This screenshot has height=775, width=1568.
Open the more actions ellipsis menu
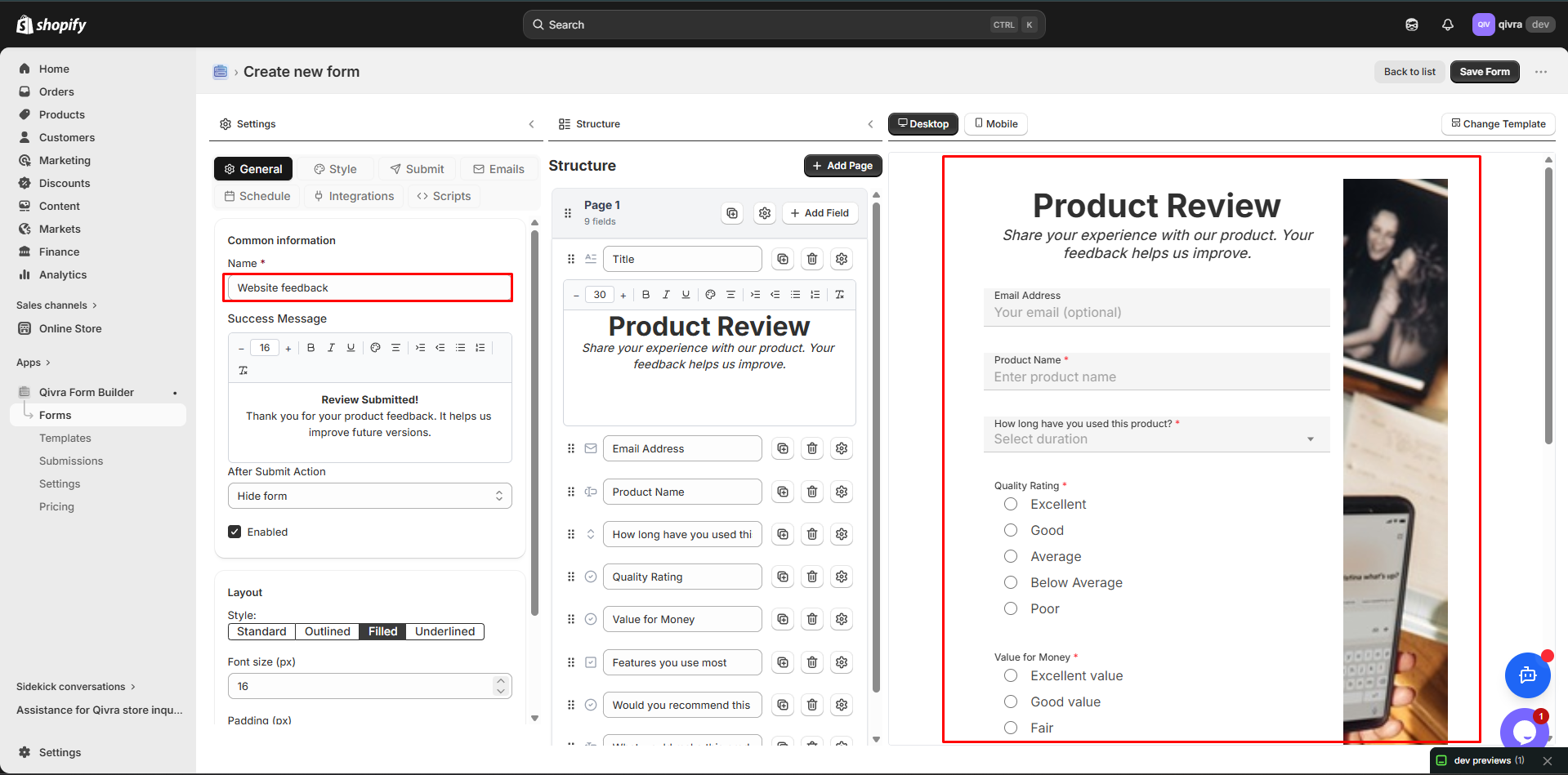click(x=1540, y=72)
